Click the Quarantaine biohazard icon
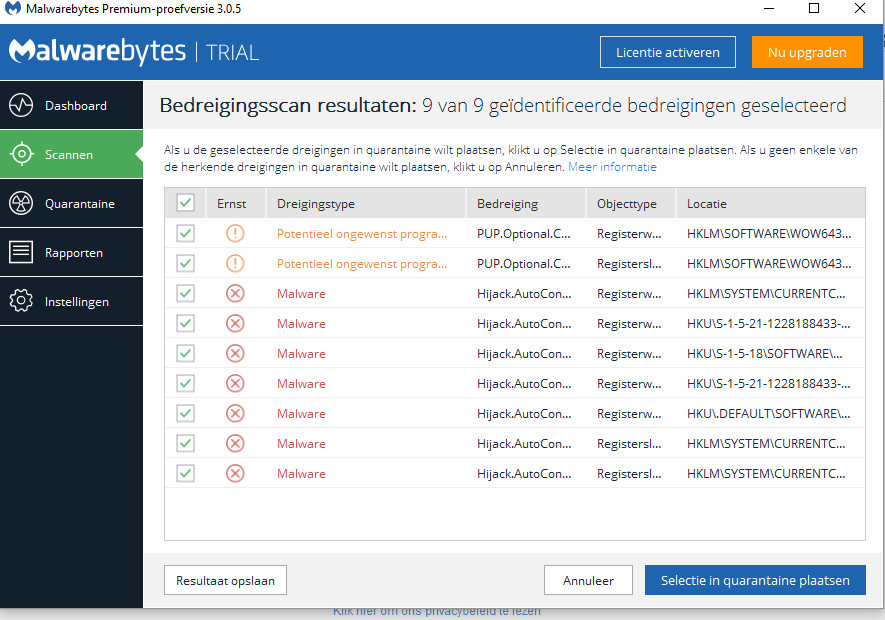Image resolution: width=885 pixels, height=620 pixels. (x=21, y=204)
